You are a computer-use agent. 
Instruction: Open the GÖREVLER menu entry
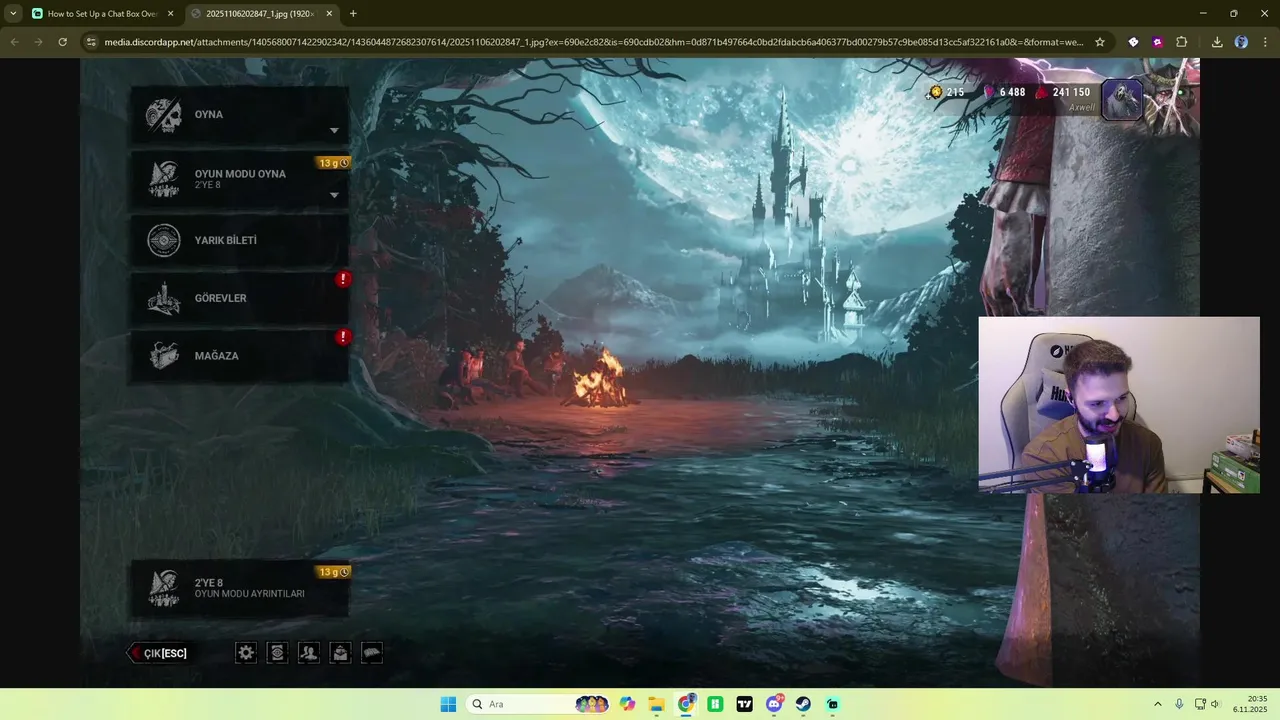pos(240,298)
